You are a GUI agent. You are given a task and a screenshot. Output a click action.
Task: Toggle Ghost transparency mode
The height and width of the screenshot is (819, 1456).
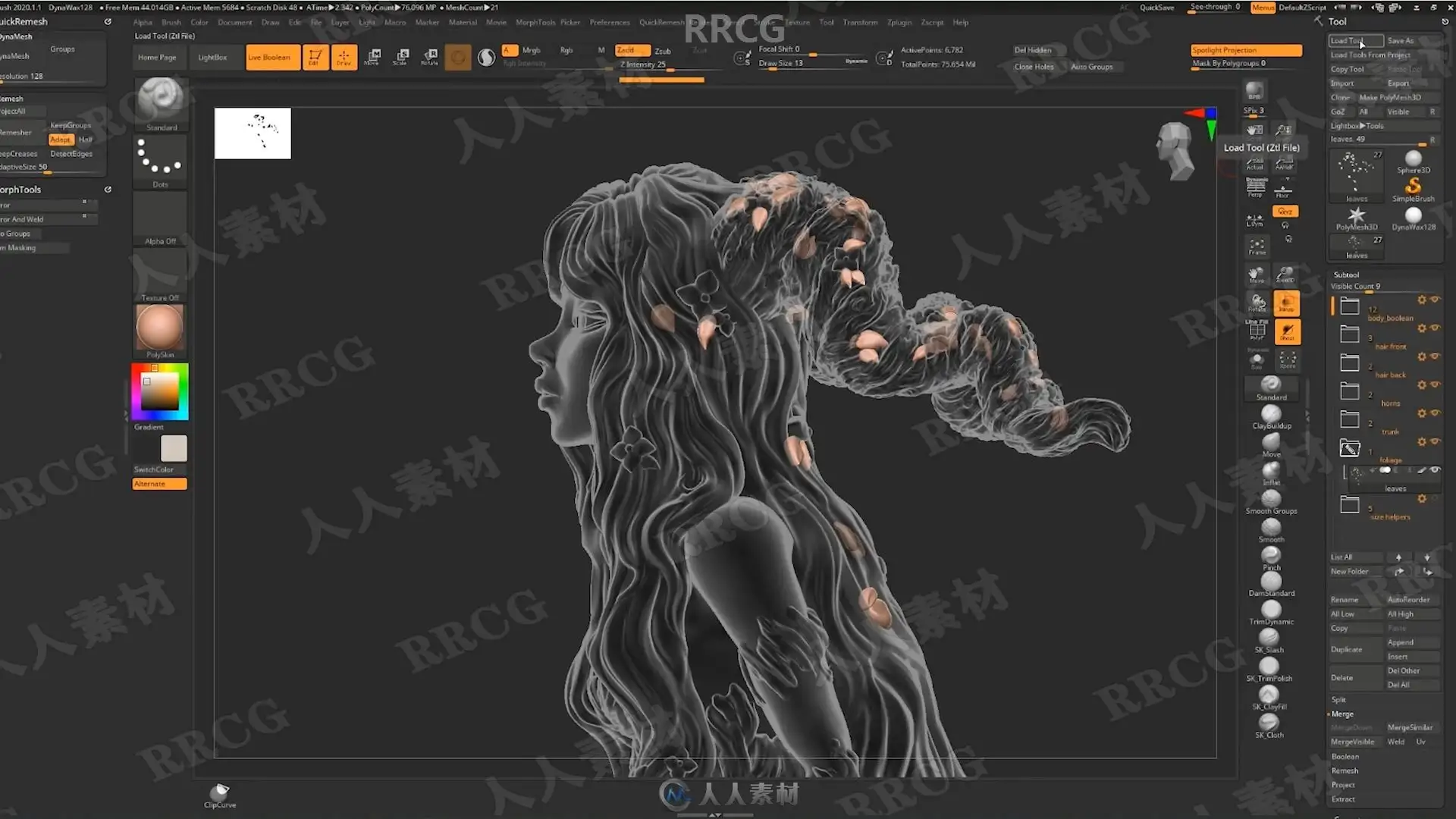1287,331
